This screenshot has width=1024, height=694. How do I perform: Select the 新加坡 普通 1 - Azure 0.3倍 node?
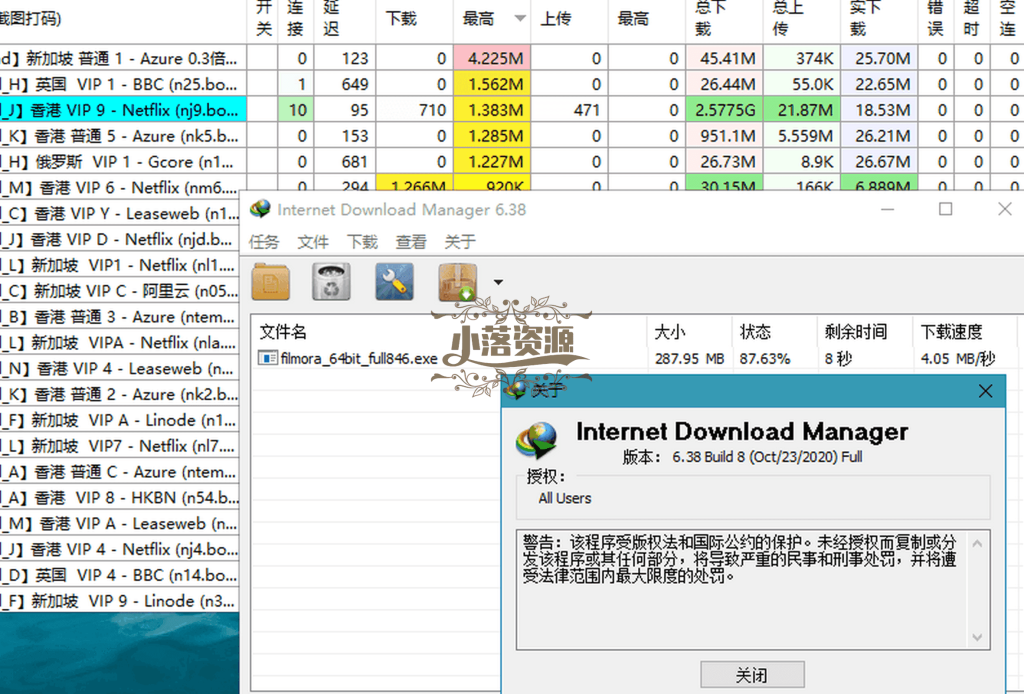coord(123,58)
